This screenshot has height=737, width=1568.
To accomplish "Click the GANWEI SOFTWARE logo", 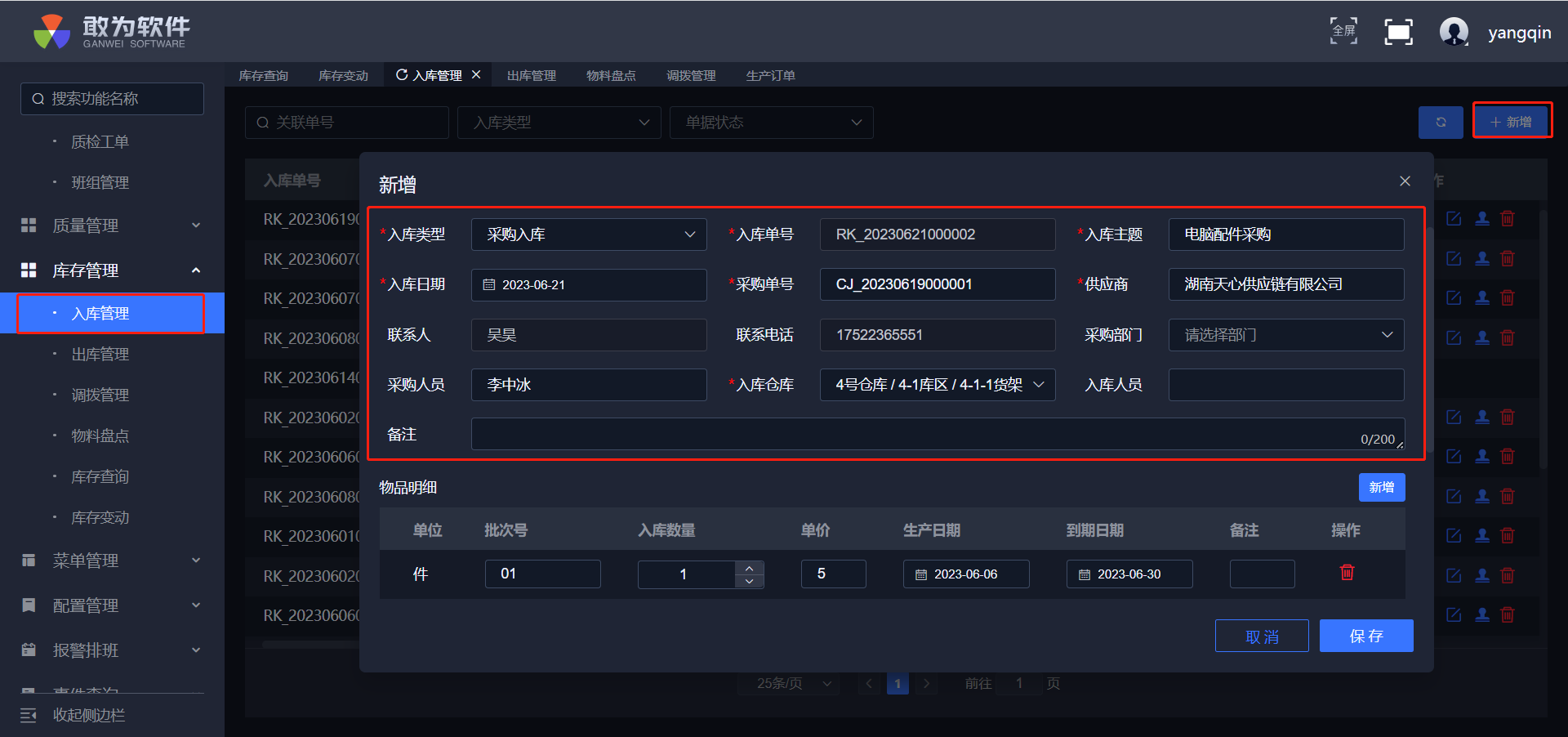I will (x=112, y=32).
